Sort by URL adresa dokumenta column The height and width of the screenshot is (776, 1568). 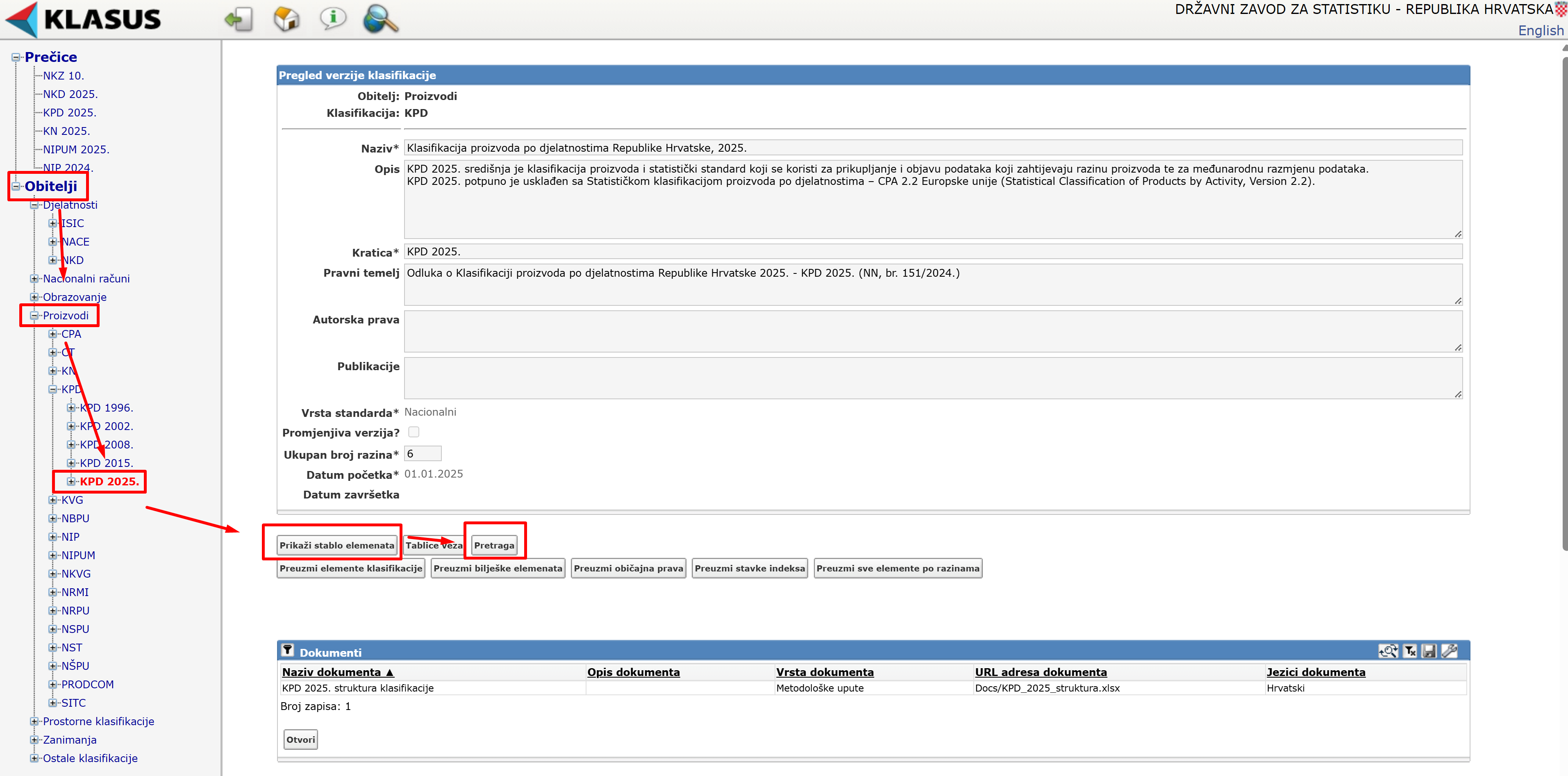click(1041, 672)
